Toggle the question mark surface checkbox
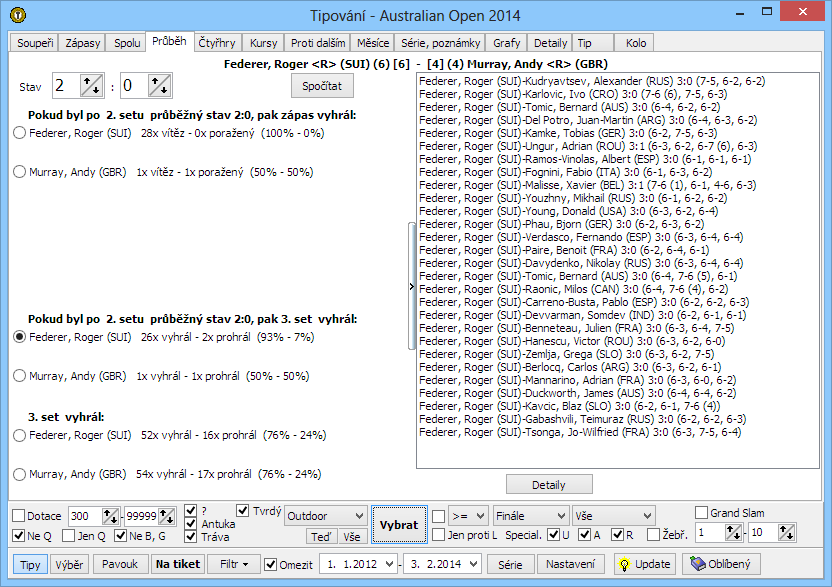The image size is (832, 587). point(191,511)
